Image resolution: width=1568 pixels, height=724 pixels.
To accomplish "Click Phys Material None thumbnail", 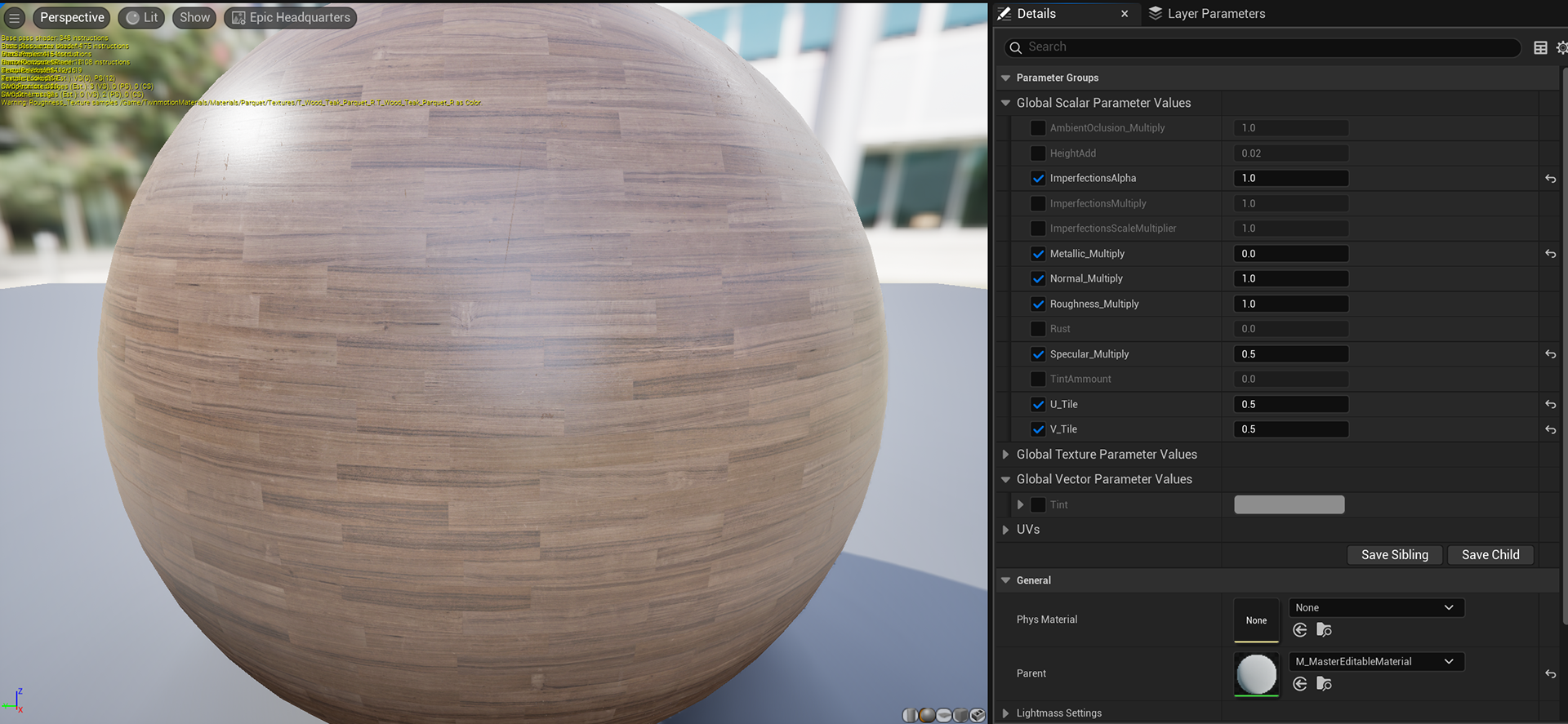I will coord(1256,620).
